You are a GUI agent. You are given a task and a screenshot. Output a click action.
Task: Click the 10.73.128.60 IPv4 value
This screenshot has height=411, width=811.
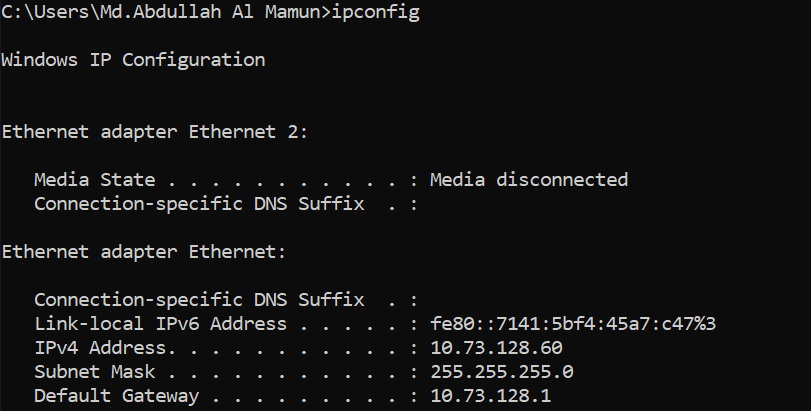(x=497, y=347)
